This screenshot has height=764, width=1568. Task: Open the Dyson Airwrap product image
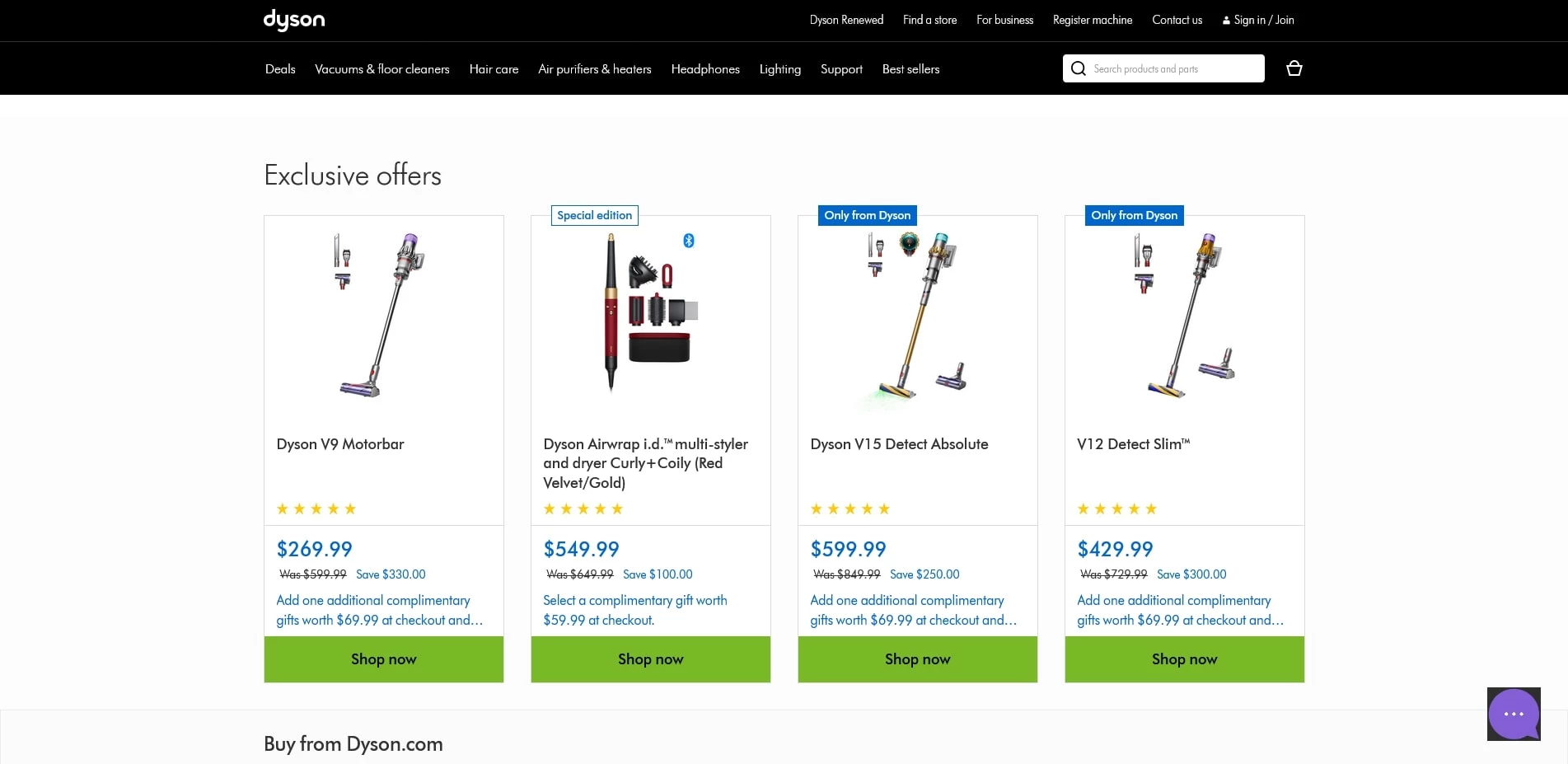click(x=650, y=313)
